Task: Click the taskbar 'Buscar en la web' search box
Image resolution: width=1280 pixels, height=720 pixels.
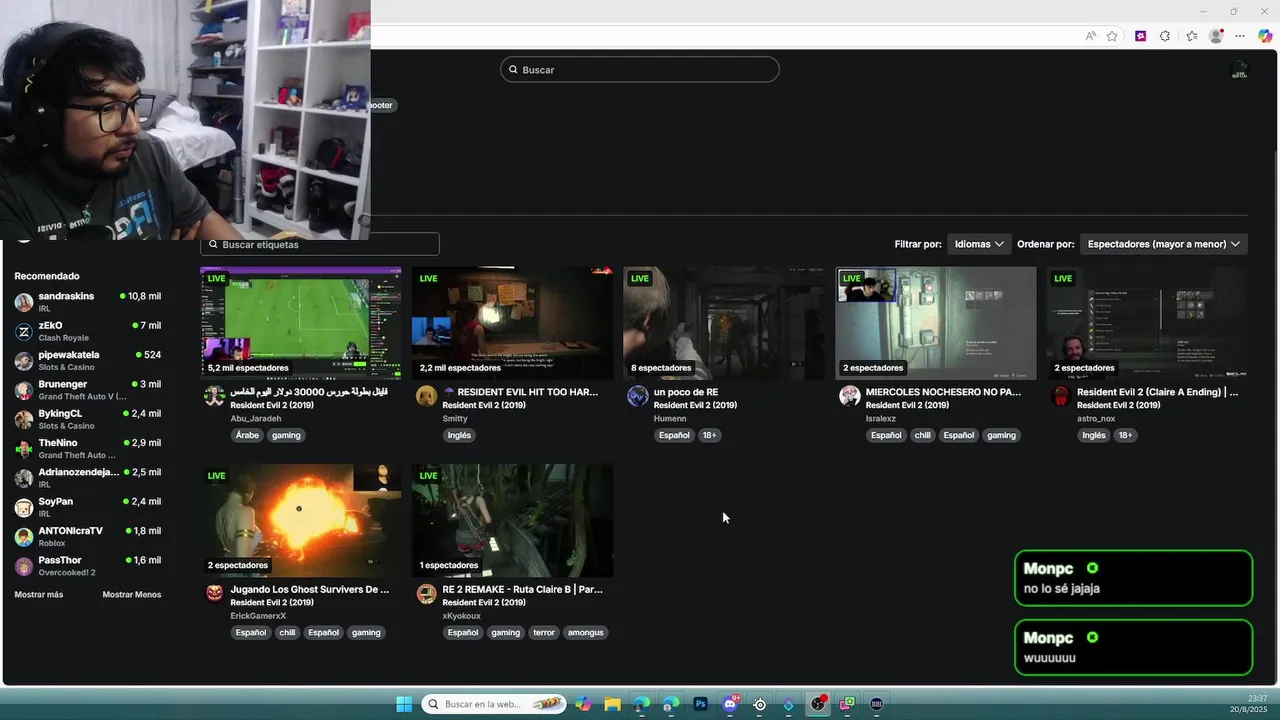Action: tap(494, 704)
